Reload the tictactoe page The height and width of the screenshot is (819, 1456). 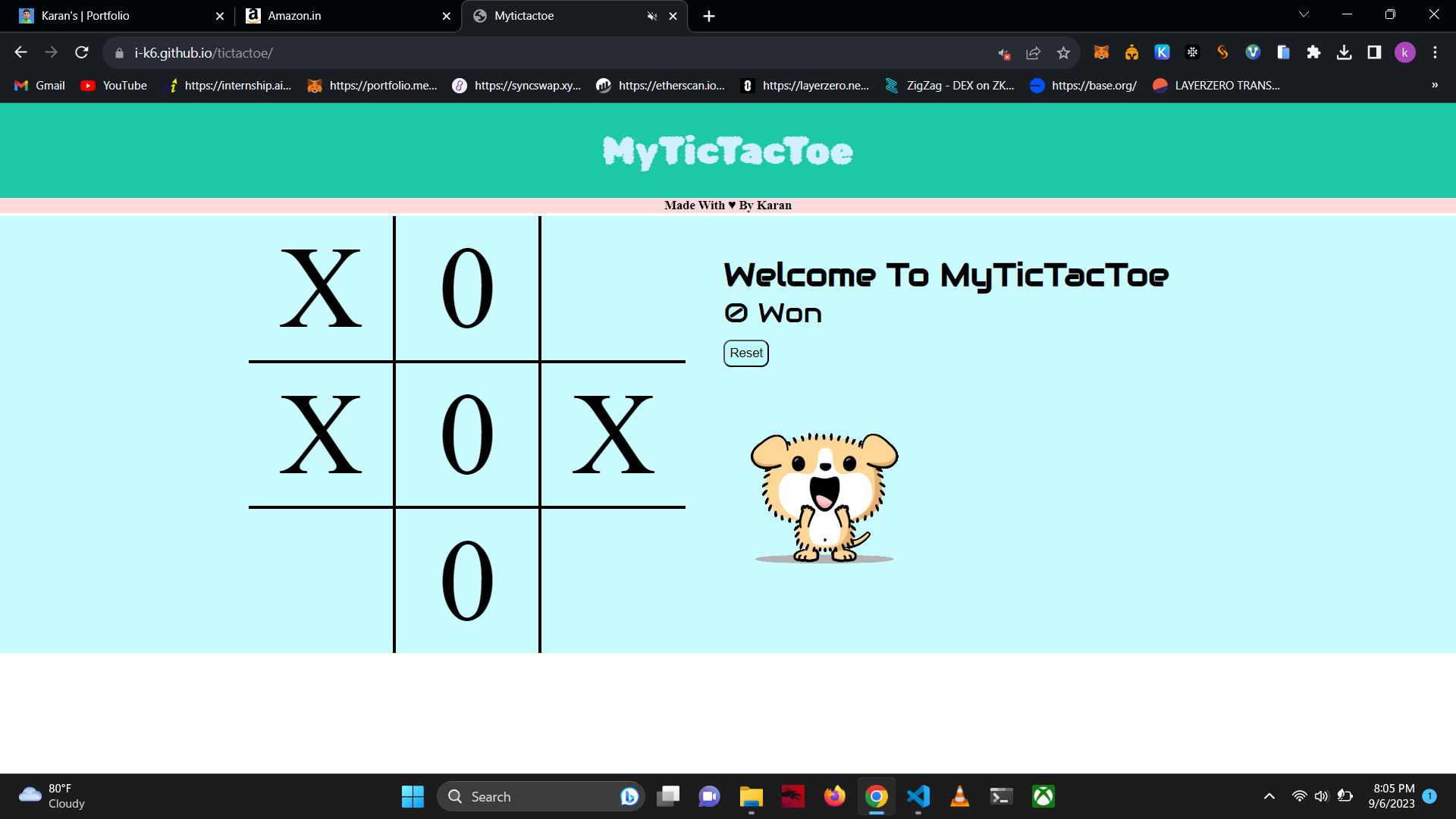[82, 52]
